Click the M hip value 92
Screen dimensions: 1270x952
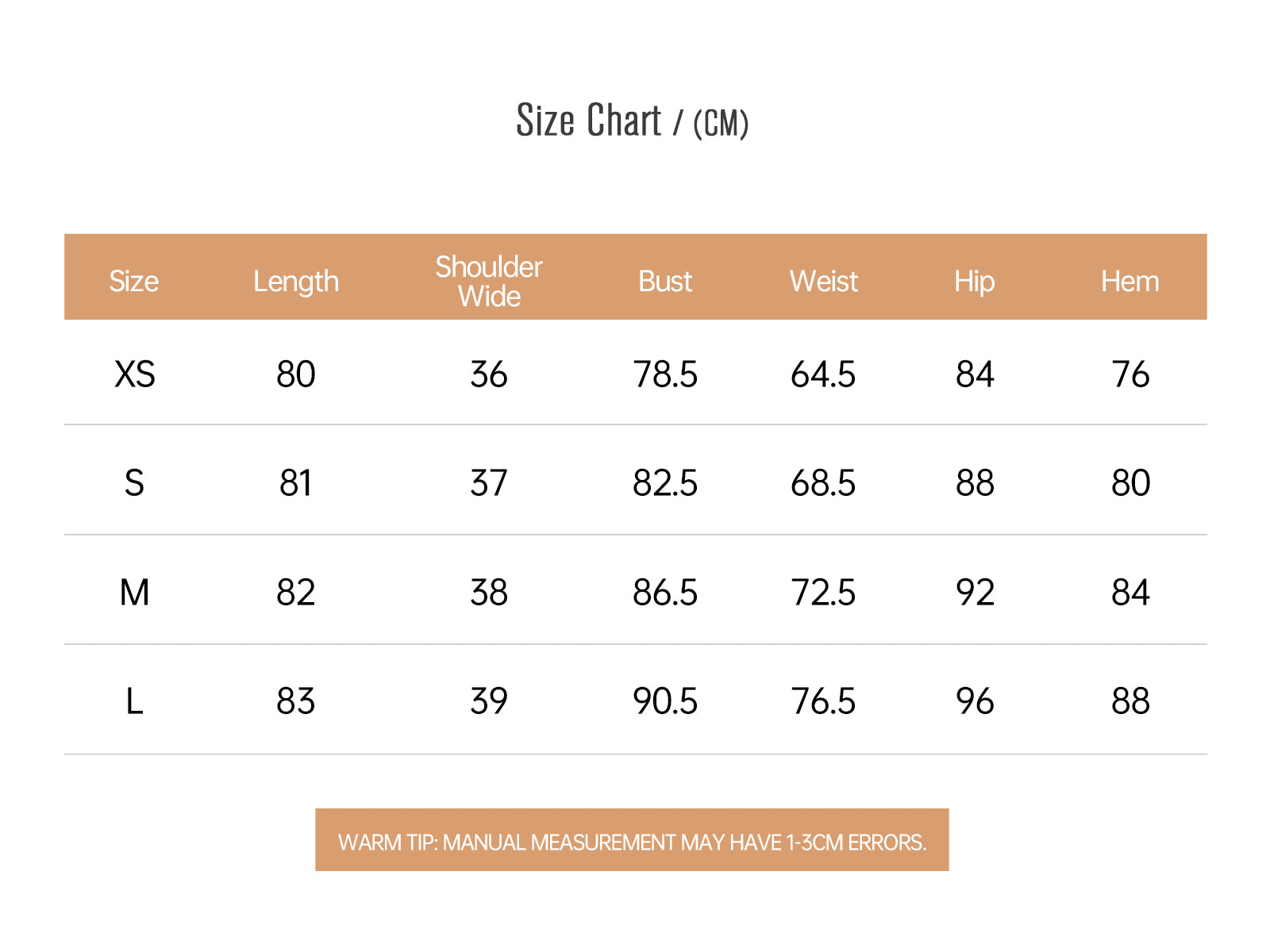(975, 593)
